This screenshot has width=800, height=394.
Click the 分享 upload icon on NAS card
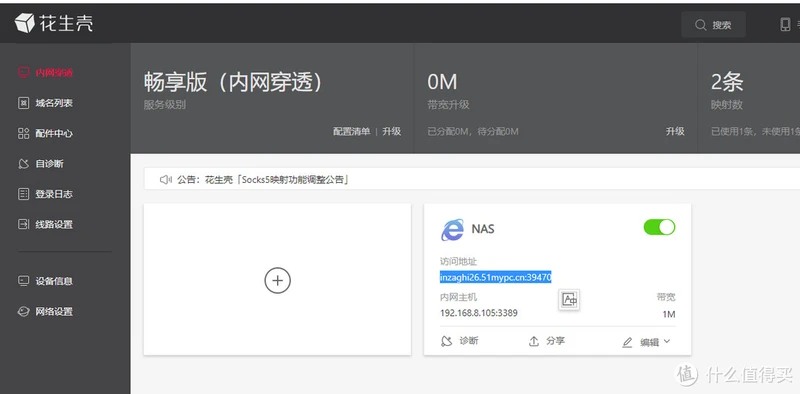(534, 341)
